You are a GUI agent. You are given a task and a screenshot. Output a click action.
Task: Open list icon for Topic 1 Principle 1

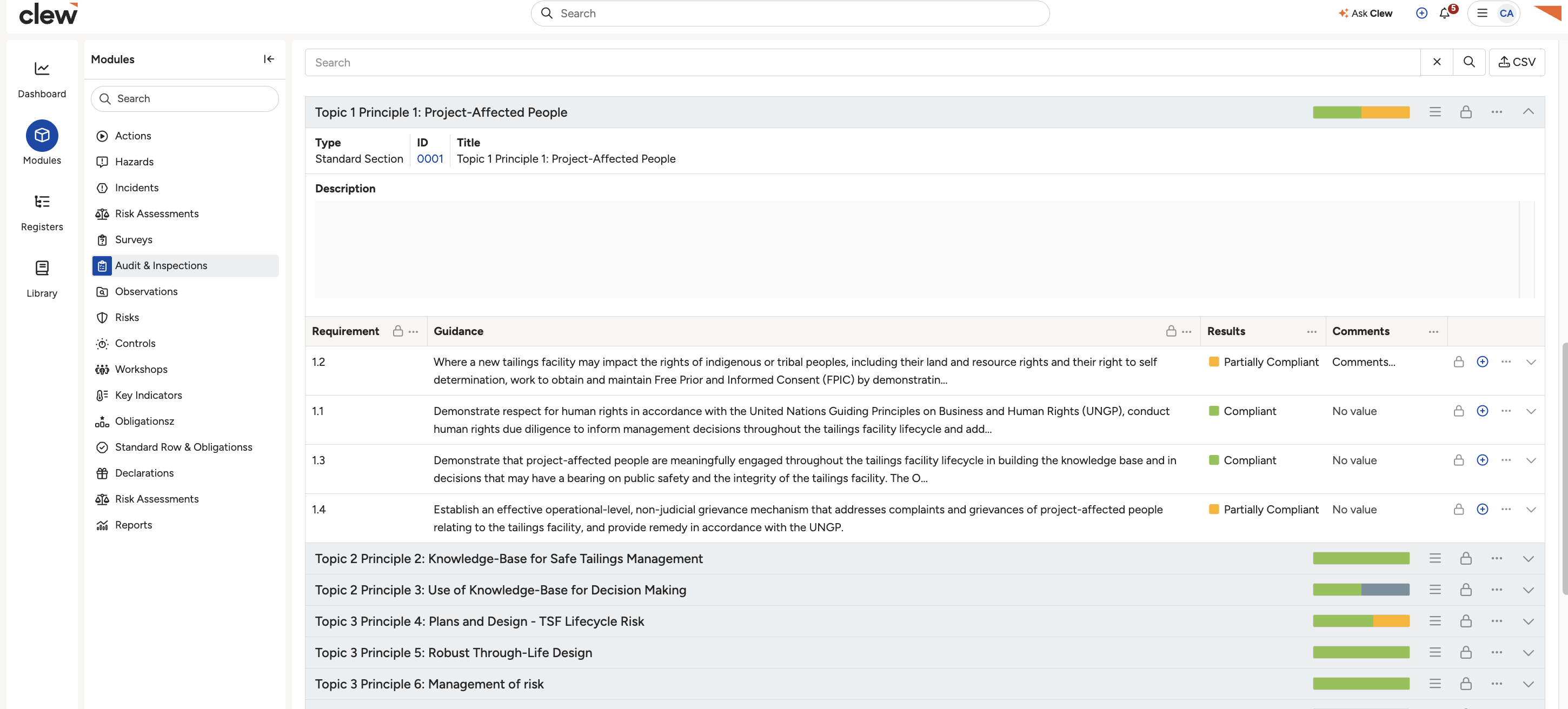pyautogui.click(x=1434, y=112)
